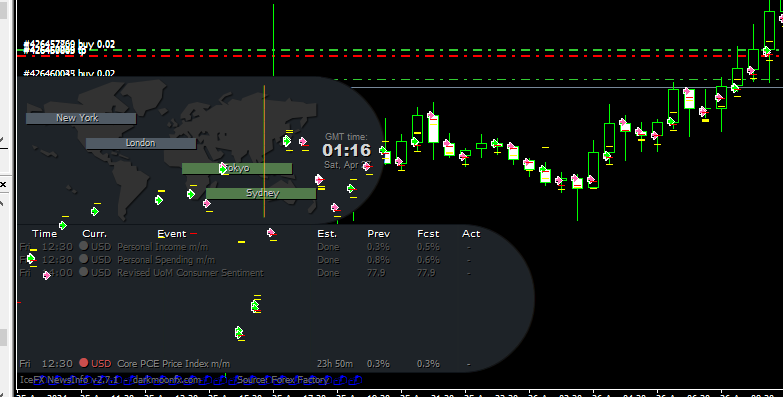Click the New York session bar
This screenshot has height=397, width=783.
(x=81, y=118)
